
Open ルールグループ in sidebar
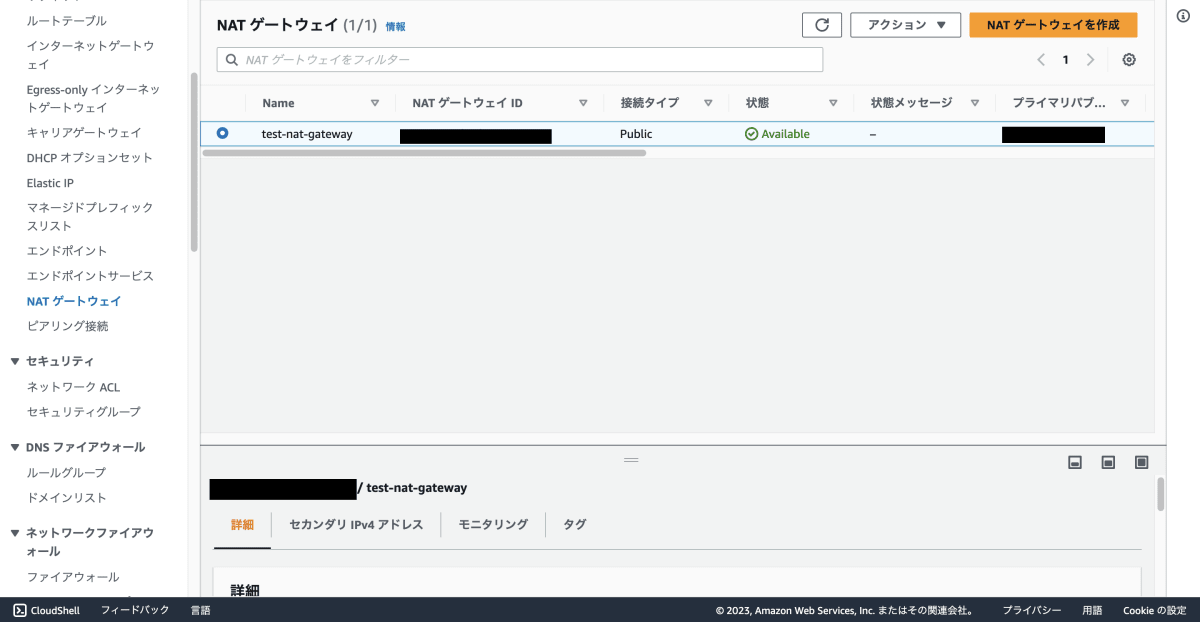click(66, 472)
